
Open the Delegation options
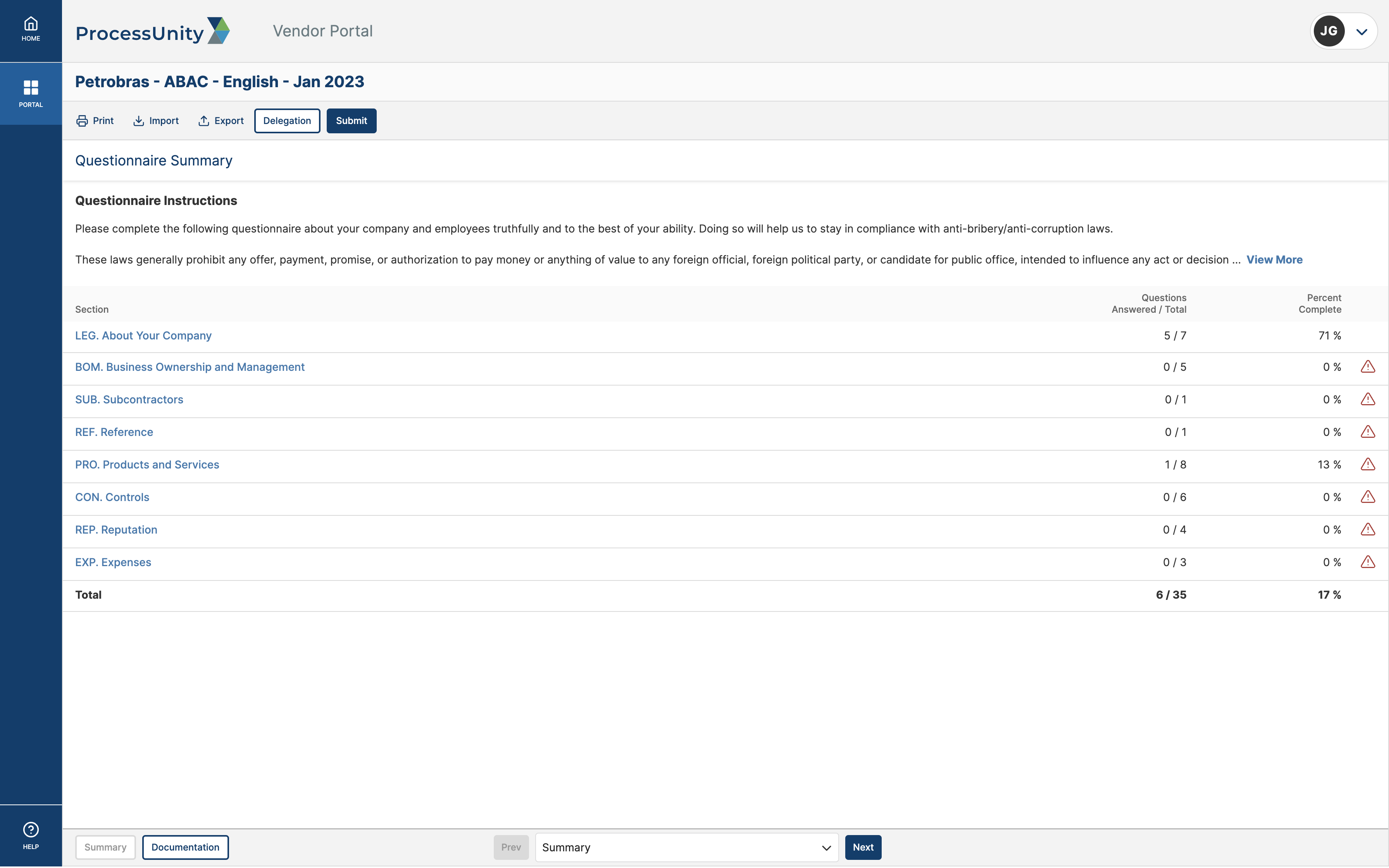tap(287, 121)
